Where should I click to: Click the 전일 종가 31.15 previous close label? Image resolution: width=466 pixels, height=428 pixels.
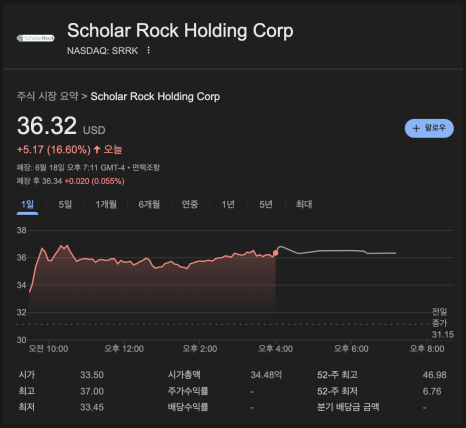pos(442,323)
